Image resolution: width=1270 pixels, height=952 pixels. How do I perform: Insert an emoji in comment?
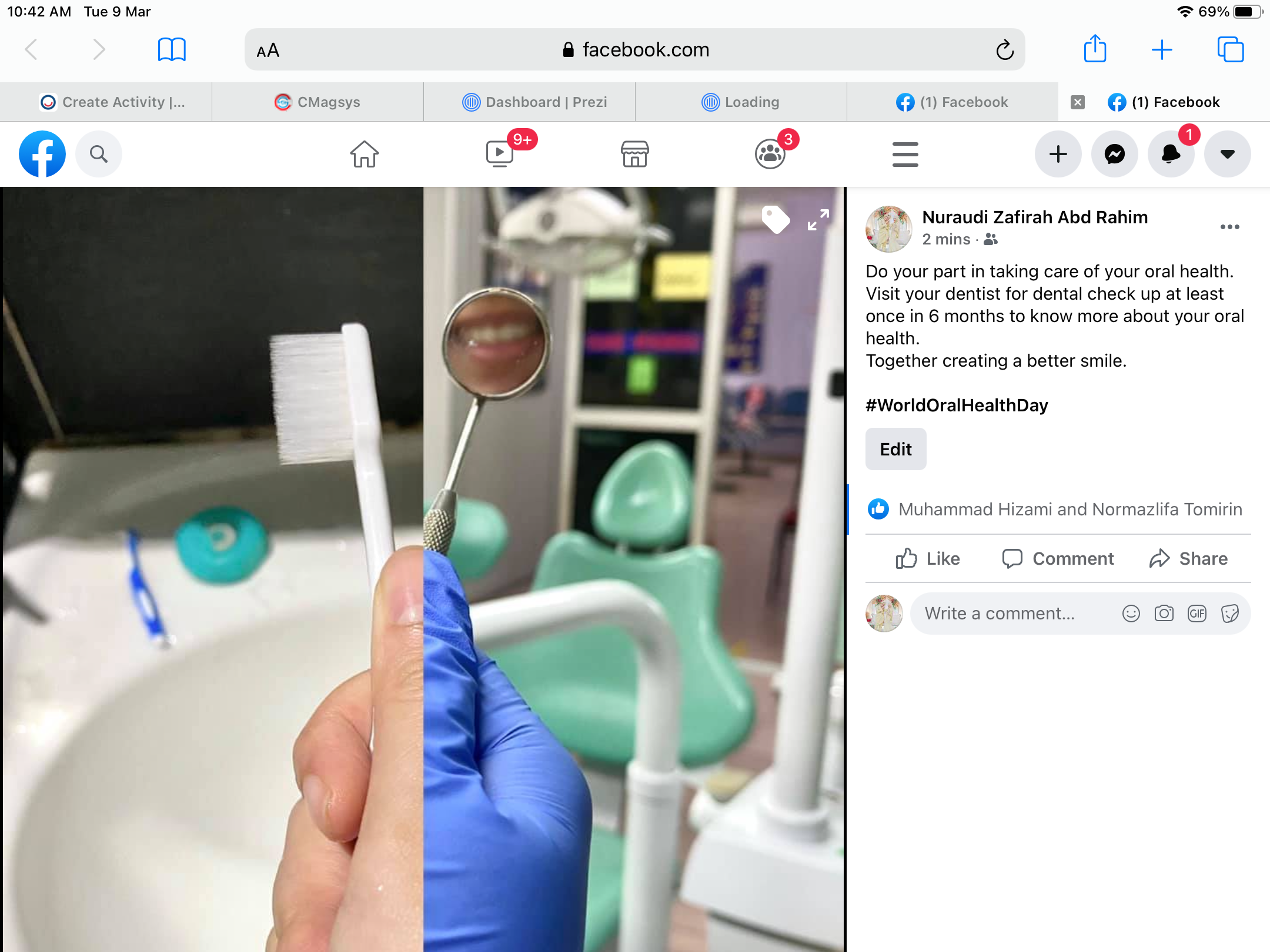1131,614
